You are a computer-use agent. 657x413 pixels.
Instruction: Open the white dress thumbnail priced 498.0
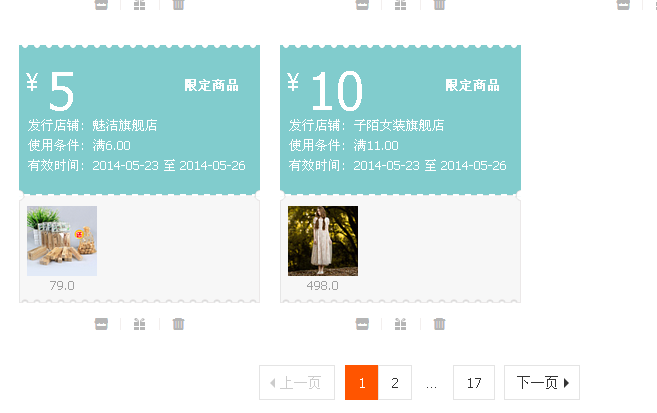[x=323, y=241]
